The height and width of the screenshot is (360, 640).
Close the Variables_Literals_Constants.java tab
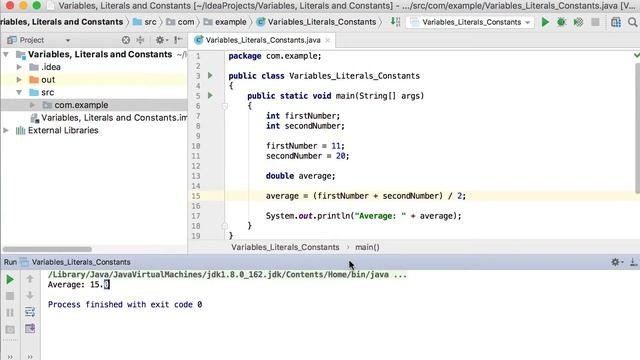(x=327, y=40)
